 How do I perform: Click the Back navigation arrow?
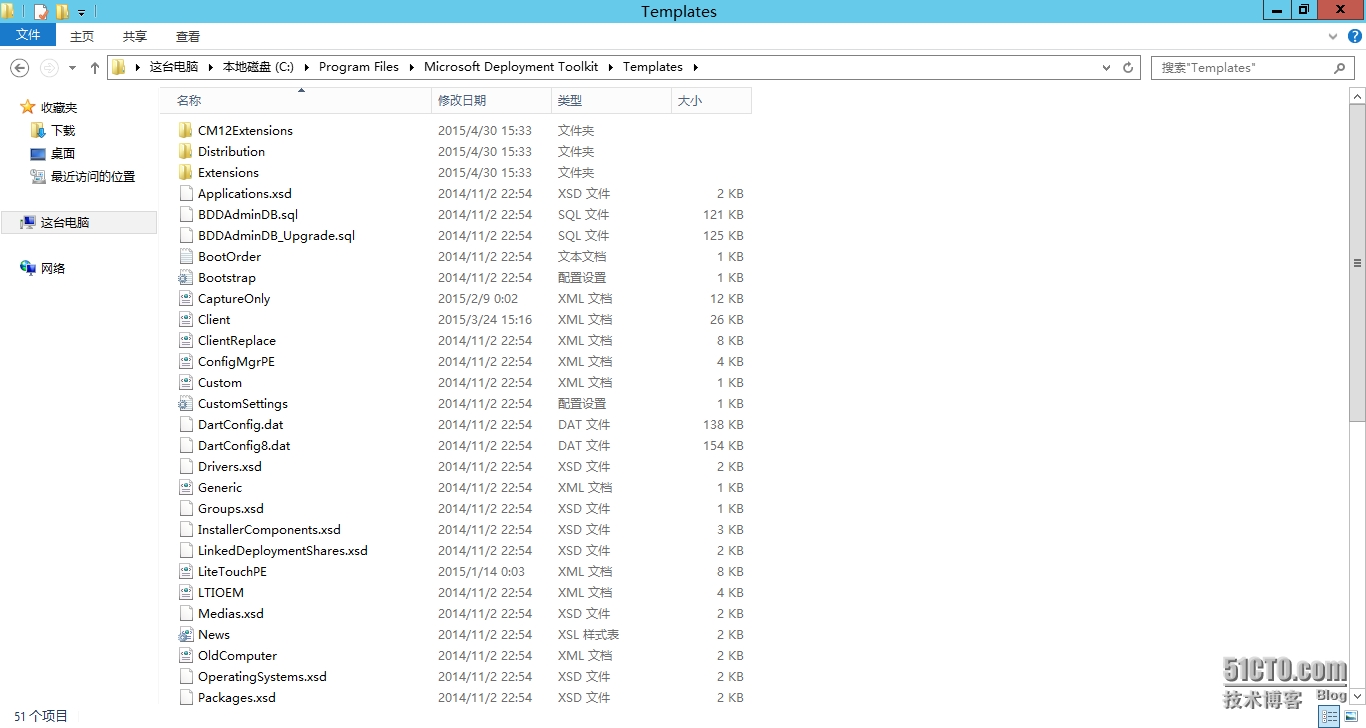coord(19,68)
